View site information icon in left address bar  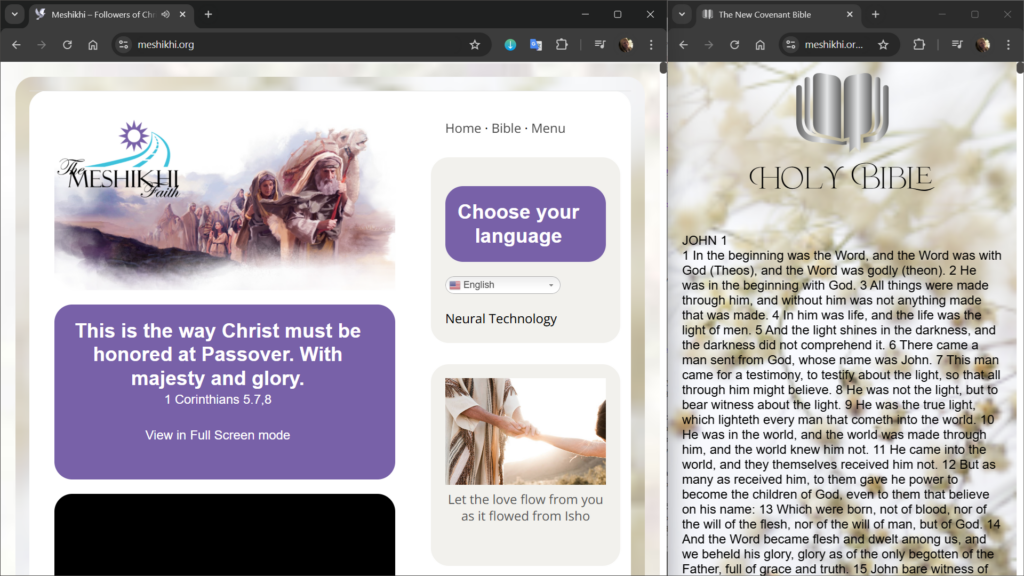coord(123,44)
